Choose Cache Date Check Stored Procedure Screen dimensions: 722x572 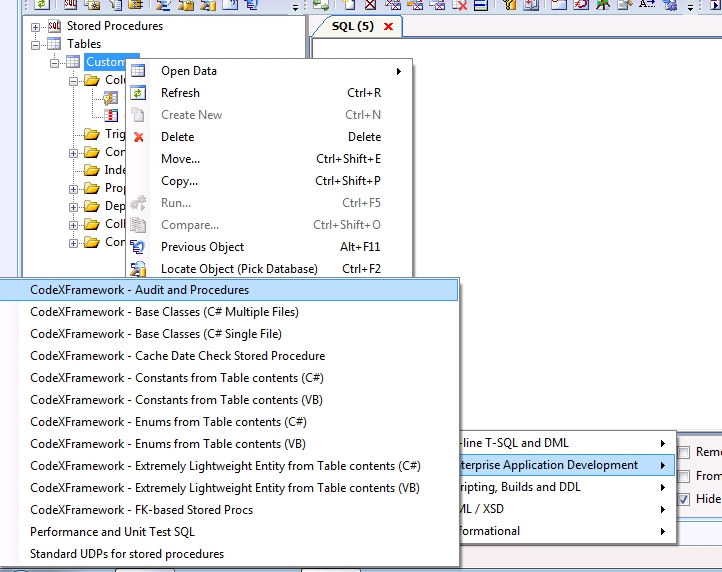229,356
